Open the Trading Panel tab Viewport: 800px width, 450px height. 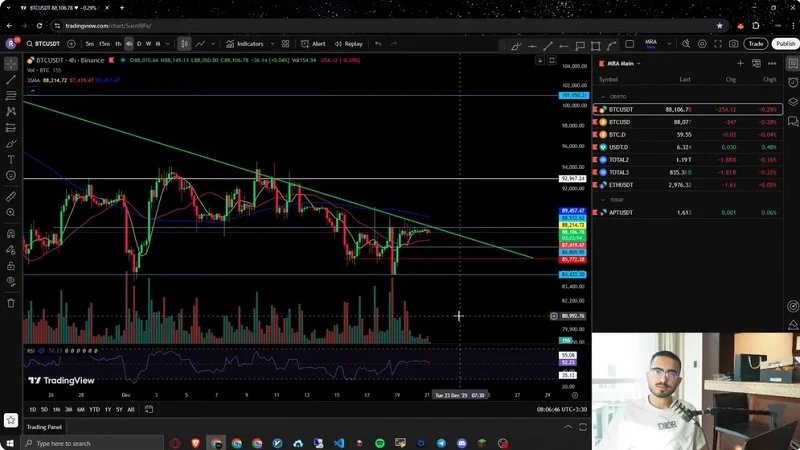[44, 427]
